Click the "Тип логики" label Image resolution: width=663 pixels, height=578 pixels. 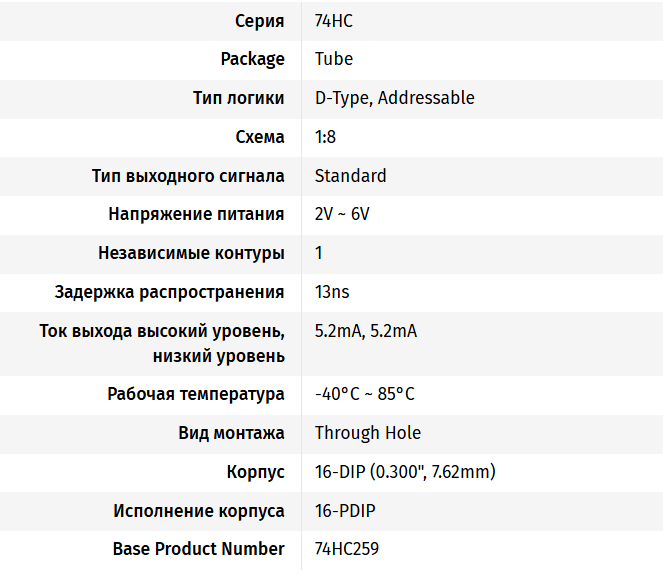pyautogui.click(x=238, y=98)
